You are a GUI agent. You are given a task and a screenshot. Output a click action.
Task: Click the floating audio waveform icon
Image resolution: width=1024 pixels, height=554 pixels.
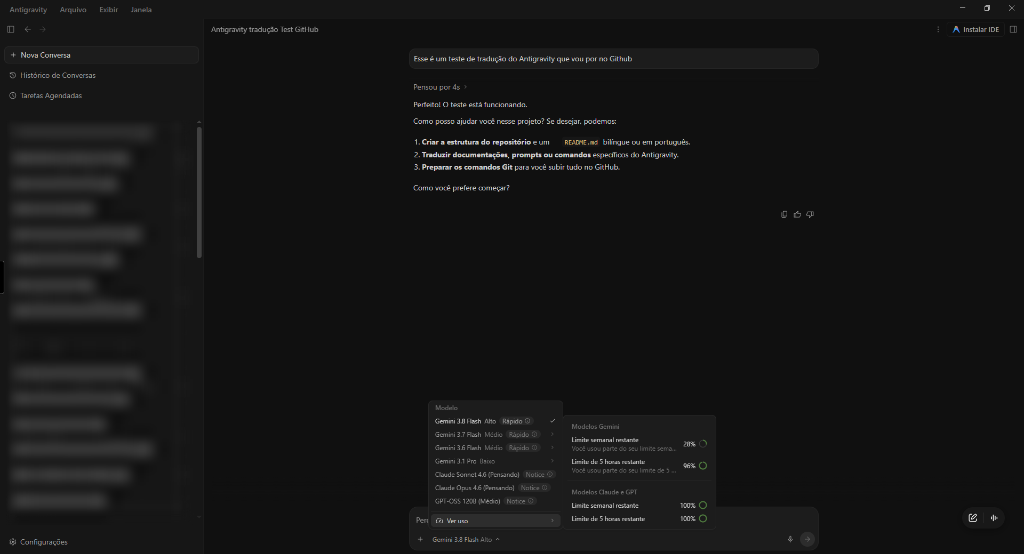tap(994, 518)
